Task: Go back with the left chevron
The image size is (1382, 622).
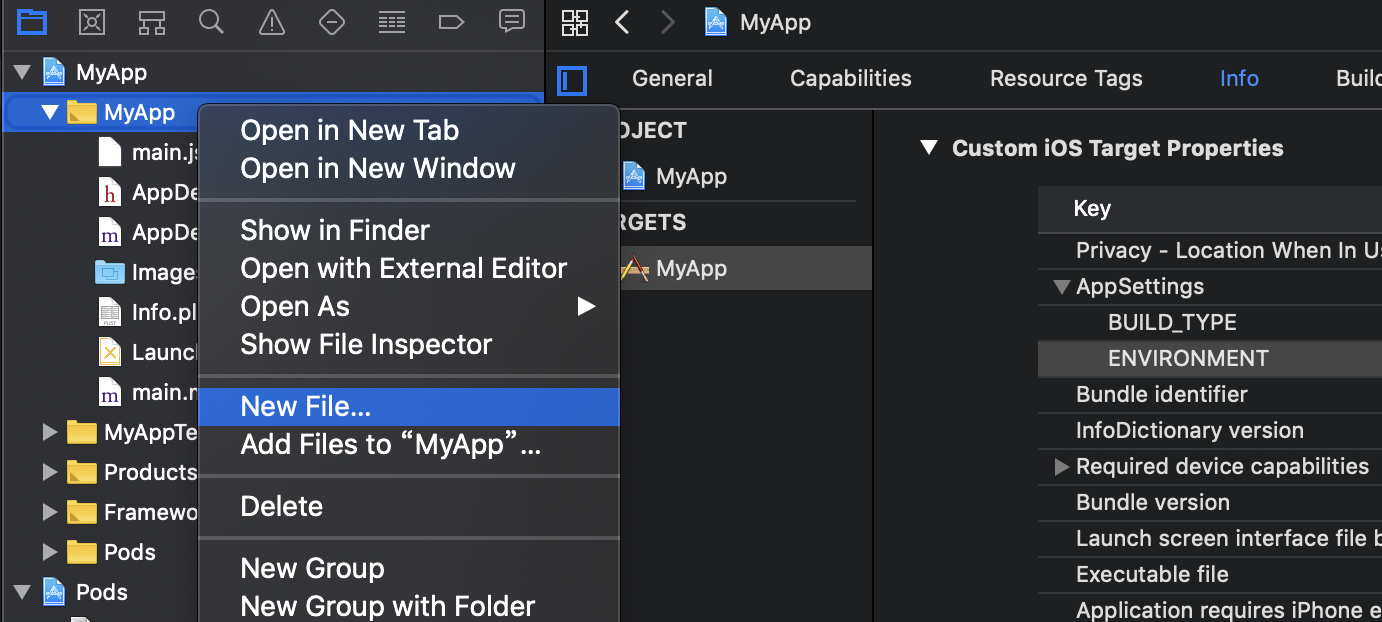Action: pyautogui.click(x=622, y=23)
